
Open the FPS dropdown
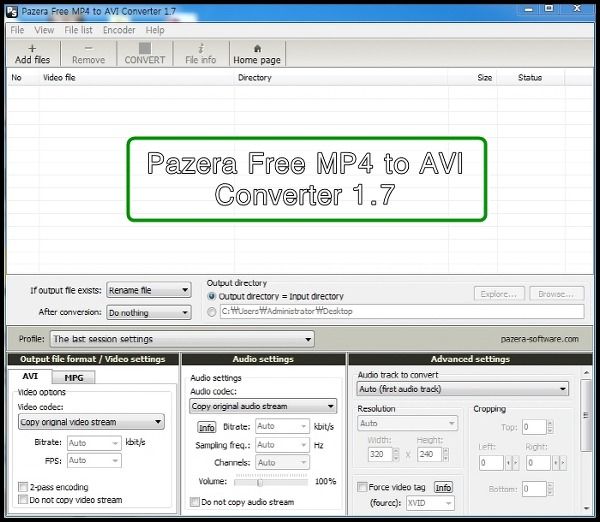point(94,460)
